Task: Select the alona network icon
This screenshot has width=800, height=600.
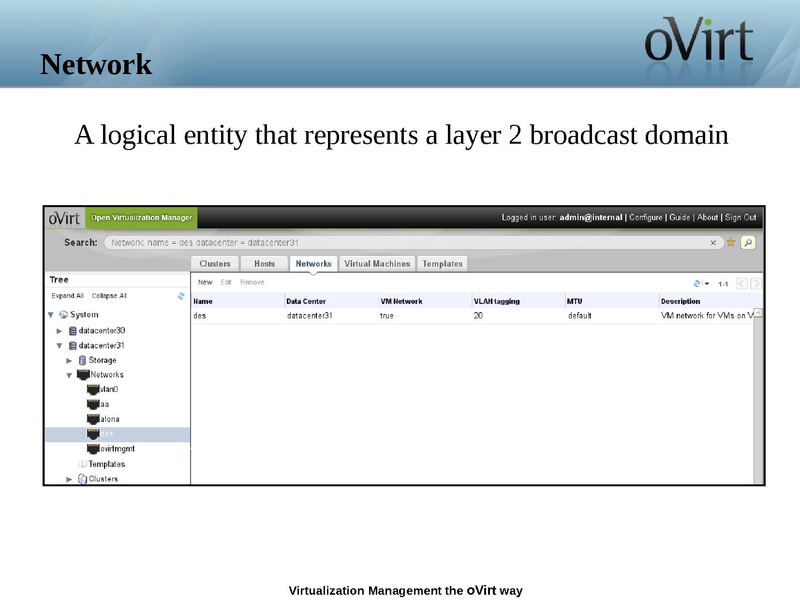Action: click(x=93, y=419)
